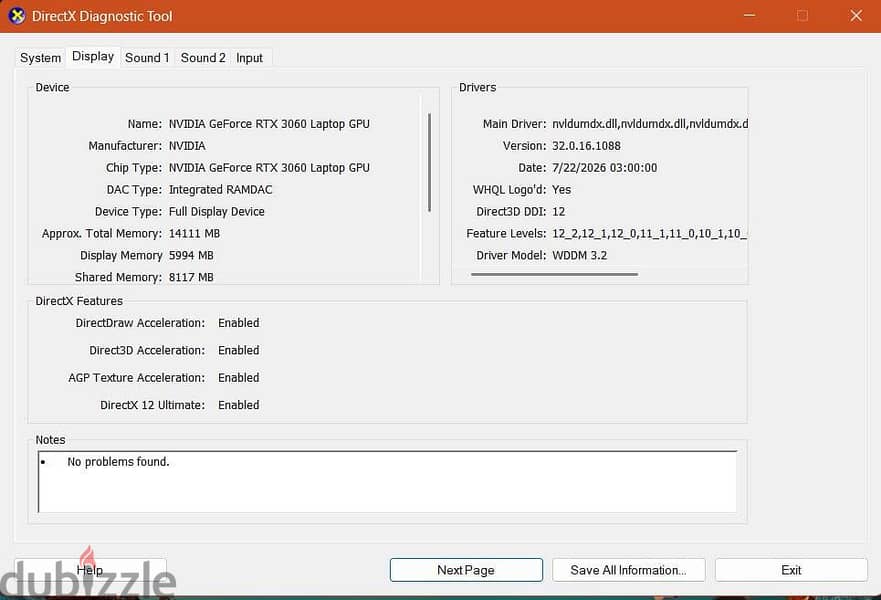Click the Direct3D DDI value 12
Viewport: 881px width, 600px height.
[x=558, y=211]
